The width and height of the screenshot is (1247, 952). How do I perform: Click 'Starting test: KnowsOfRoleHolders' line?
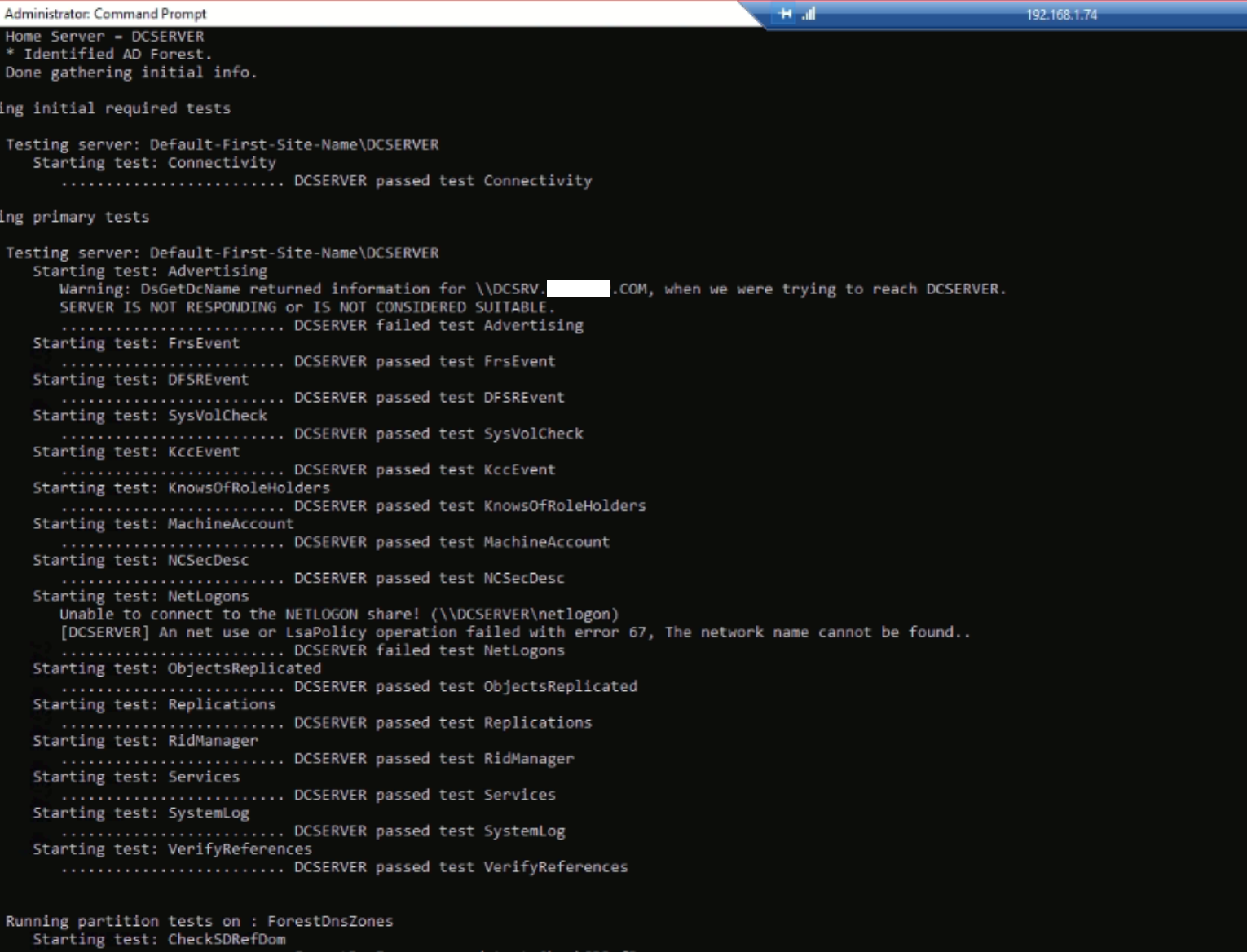181,487
